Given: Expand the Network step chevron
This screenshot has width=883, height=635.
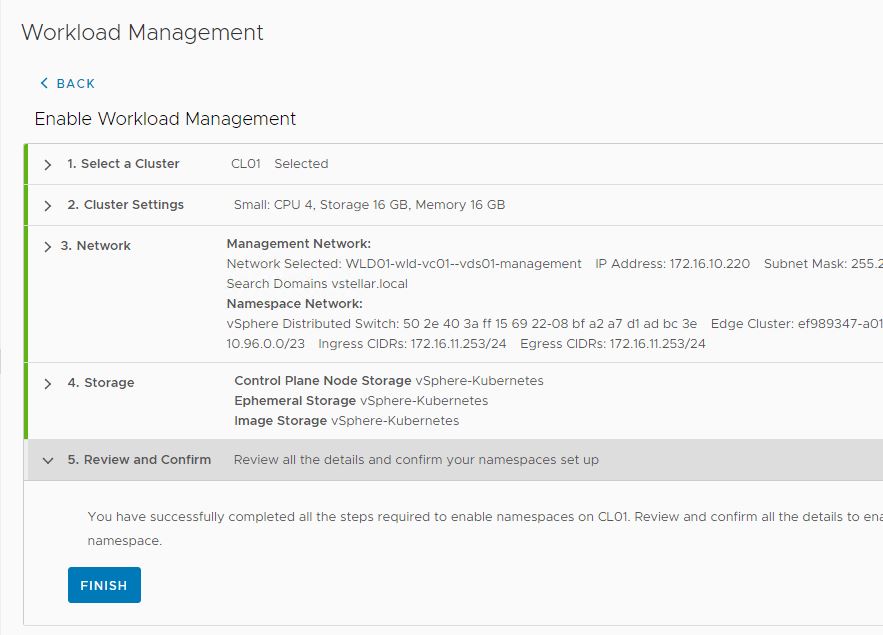Looking at the screenshot, I should (47, 247).
